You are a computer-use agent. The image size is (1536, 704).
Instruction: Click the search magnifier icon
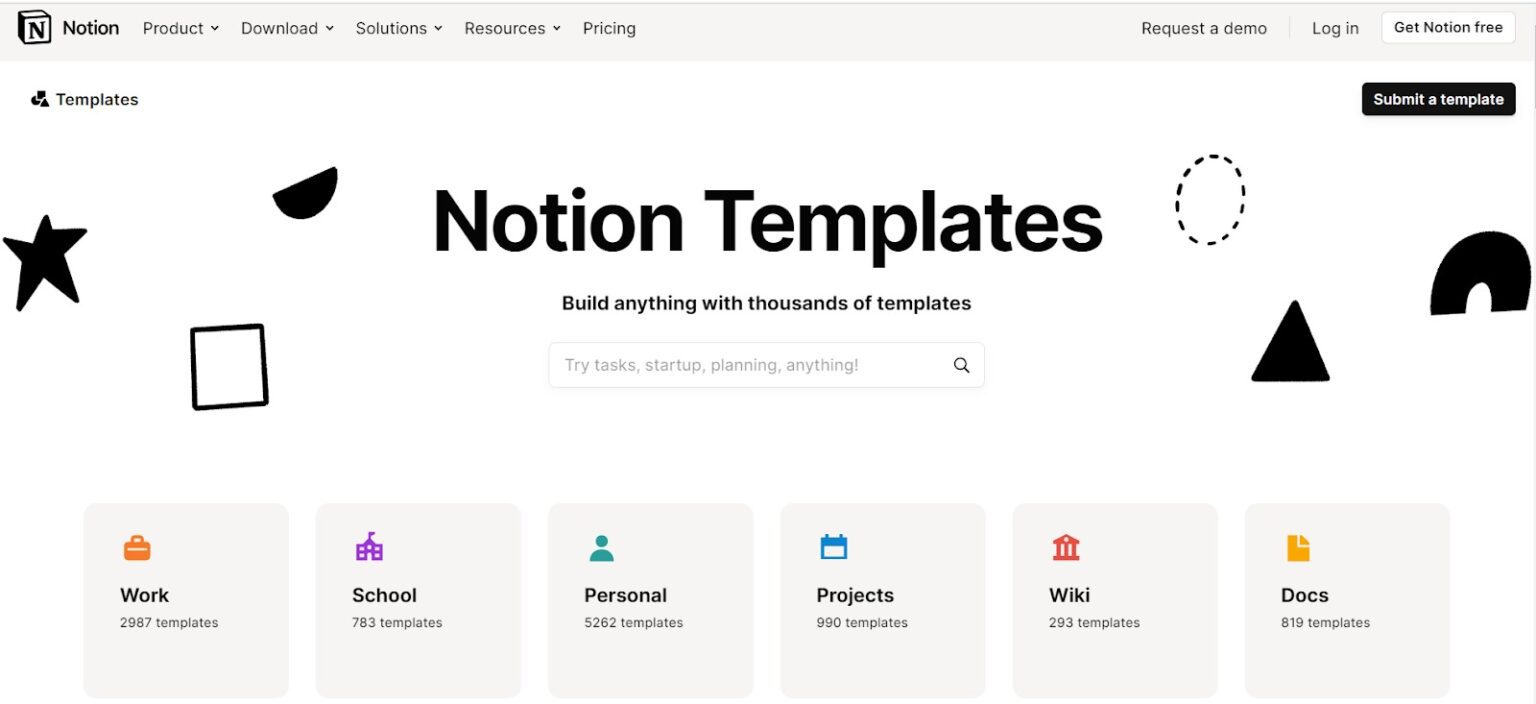point(961,365)
